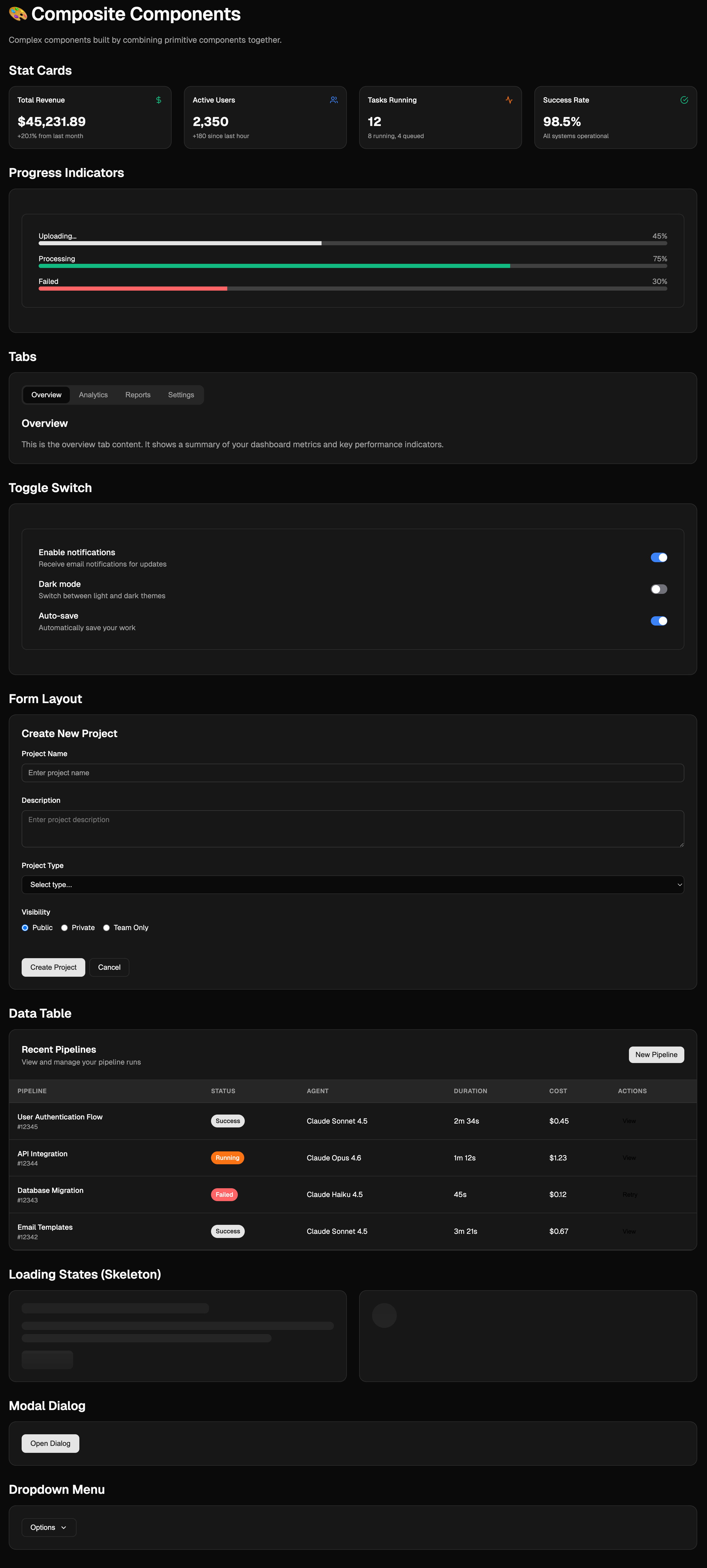Click the users icon on Active Users card
Screen dimensions: 707x1568
[334, 100]
